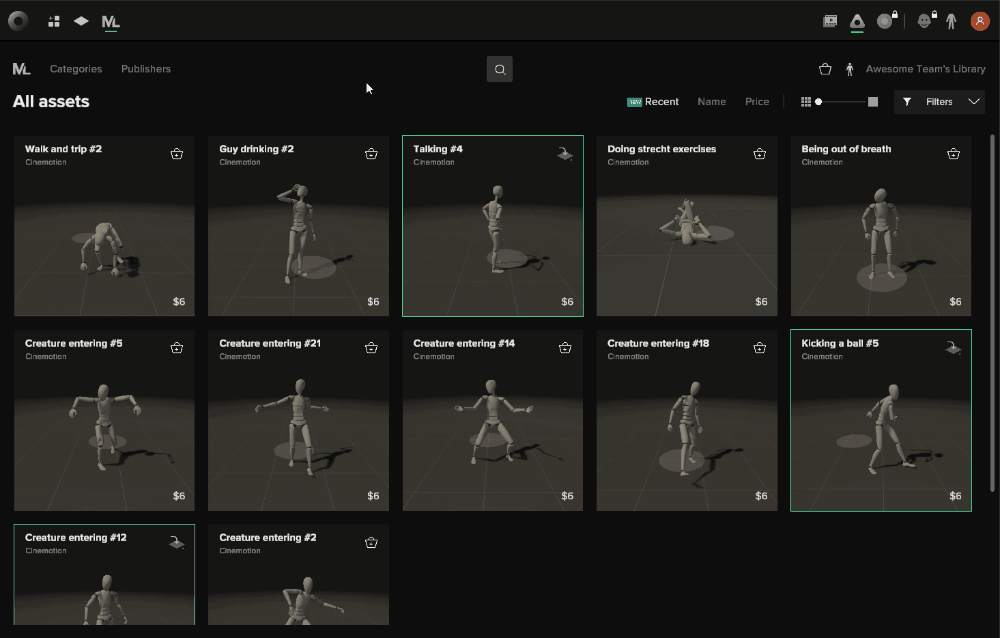The height and width of the screenshot is (638, 1000).
Task: Click the character figure icon beside library name
Action: [849, 69]
